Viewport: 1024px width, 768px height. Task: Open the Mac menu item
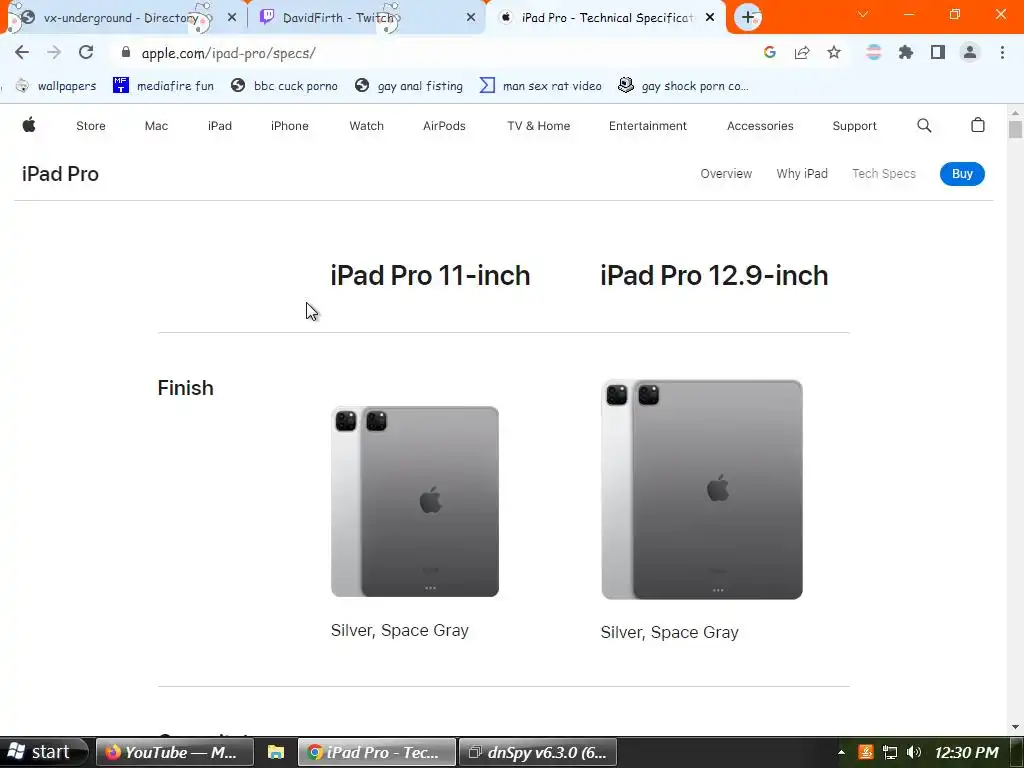156,126
